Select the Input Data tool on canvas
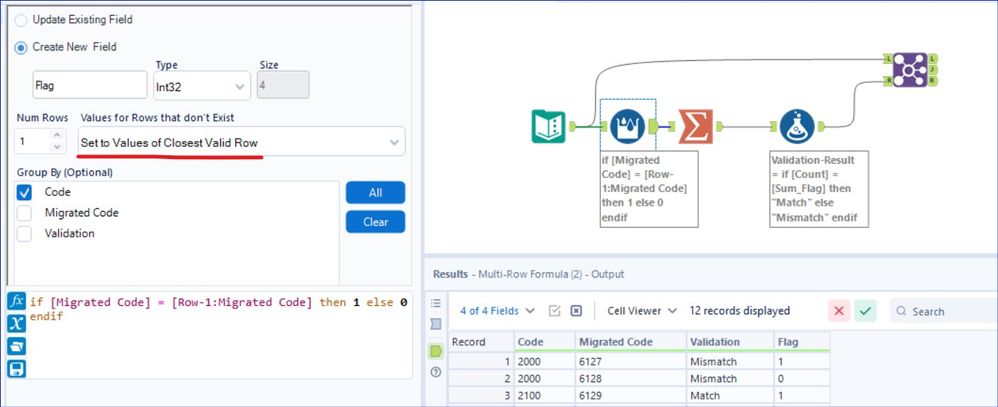This screenshot has width=998, height=407. click(548, 126)
